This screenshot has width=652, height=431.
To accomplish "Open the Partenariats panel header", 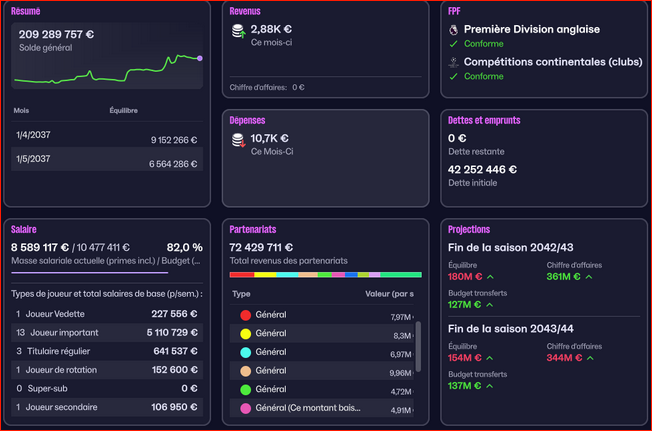I will pos(252,229).
